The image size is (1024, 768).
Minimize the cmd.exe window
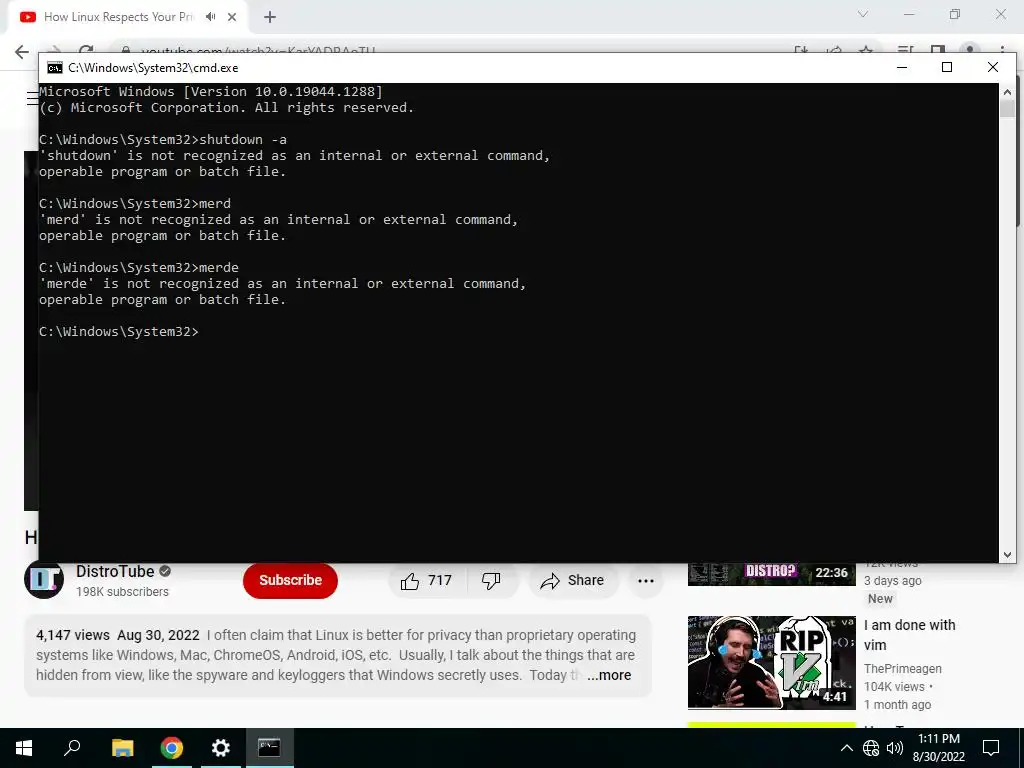(902, 67)
